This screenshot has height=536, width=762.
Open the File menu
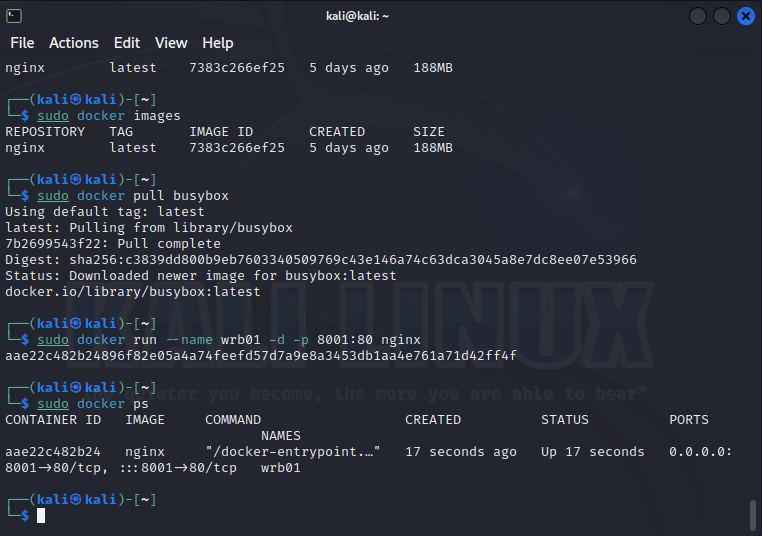click(22, 43)
